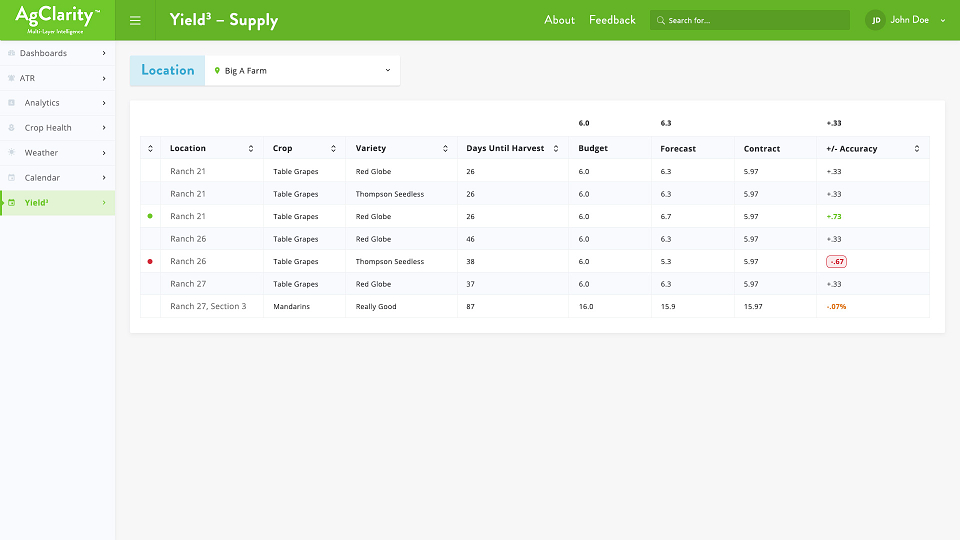Click the hamburger menu icon
This screenshot has width=960, height=540.
[x=135, y=20]
